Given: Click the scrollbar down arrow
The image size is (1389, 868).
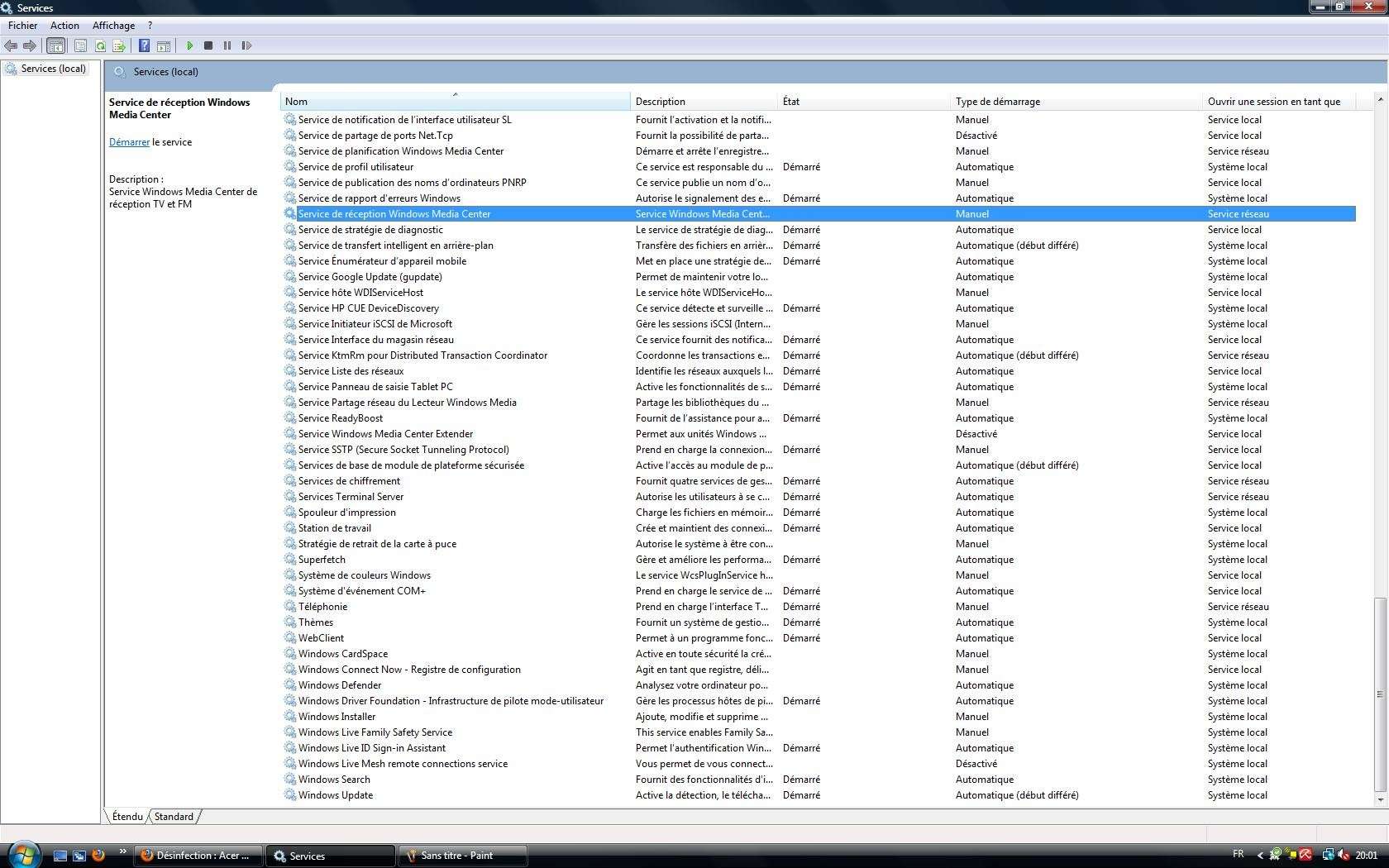Looking at the screenshot, I should (1380, 799).
